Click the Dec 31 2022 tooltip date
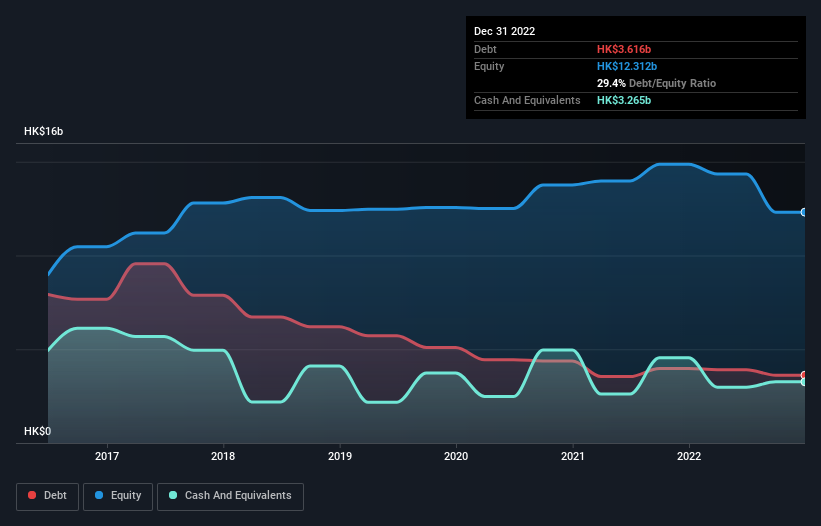The image size is (821, 526). tap(504, 31)
